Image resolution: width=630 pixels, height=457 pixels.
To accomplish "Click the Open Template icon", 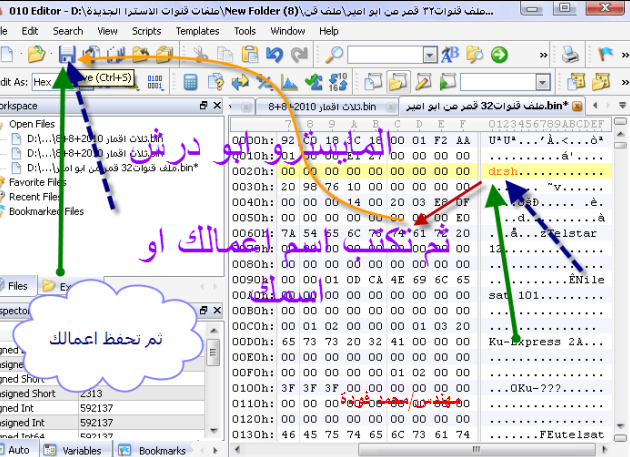I will pyautogui.click(x=601, y=82).
